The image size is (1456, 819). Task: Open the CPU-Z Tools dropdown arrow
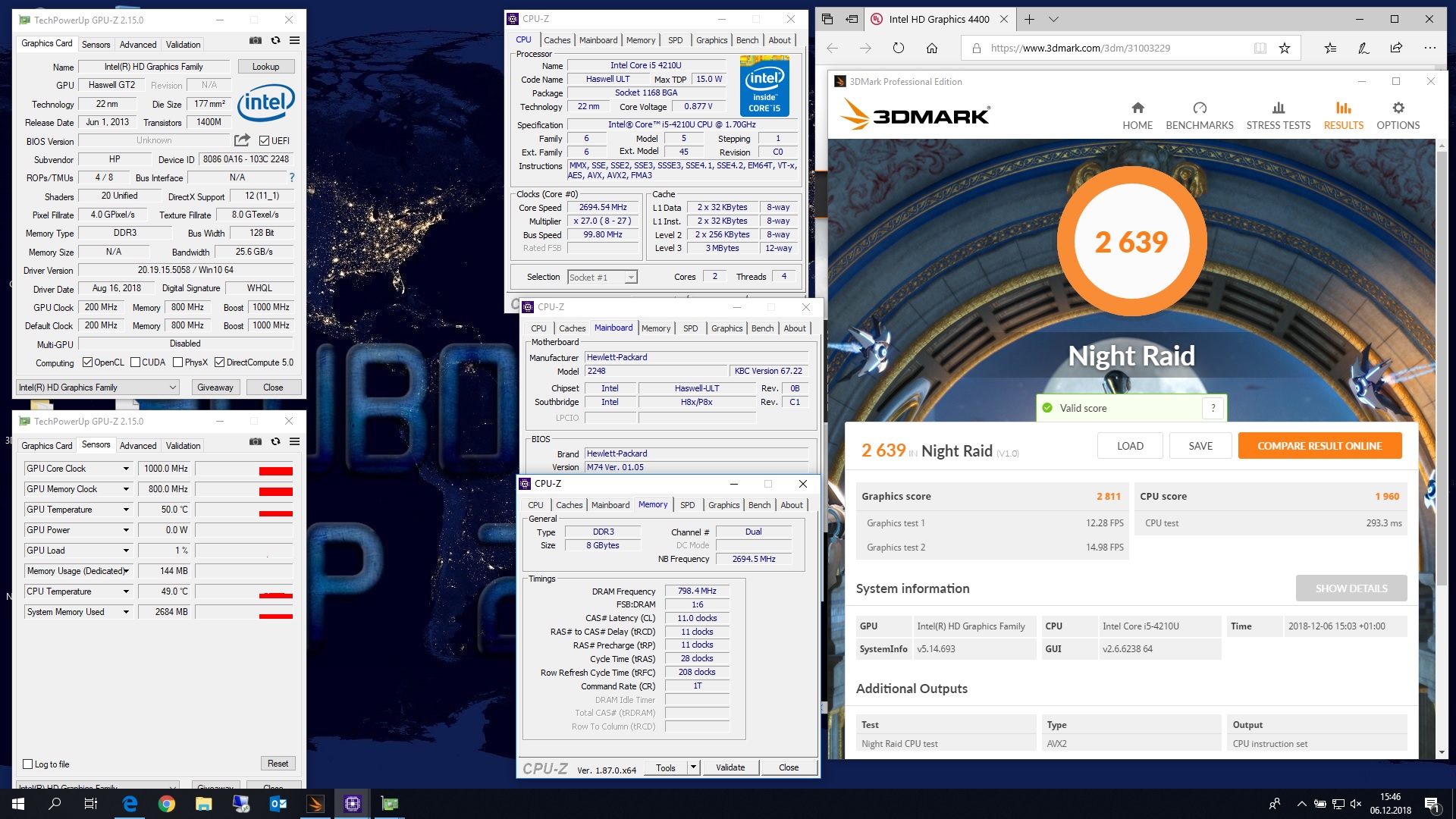(692, 767)
